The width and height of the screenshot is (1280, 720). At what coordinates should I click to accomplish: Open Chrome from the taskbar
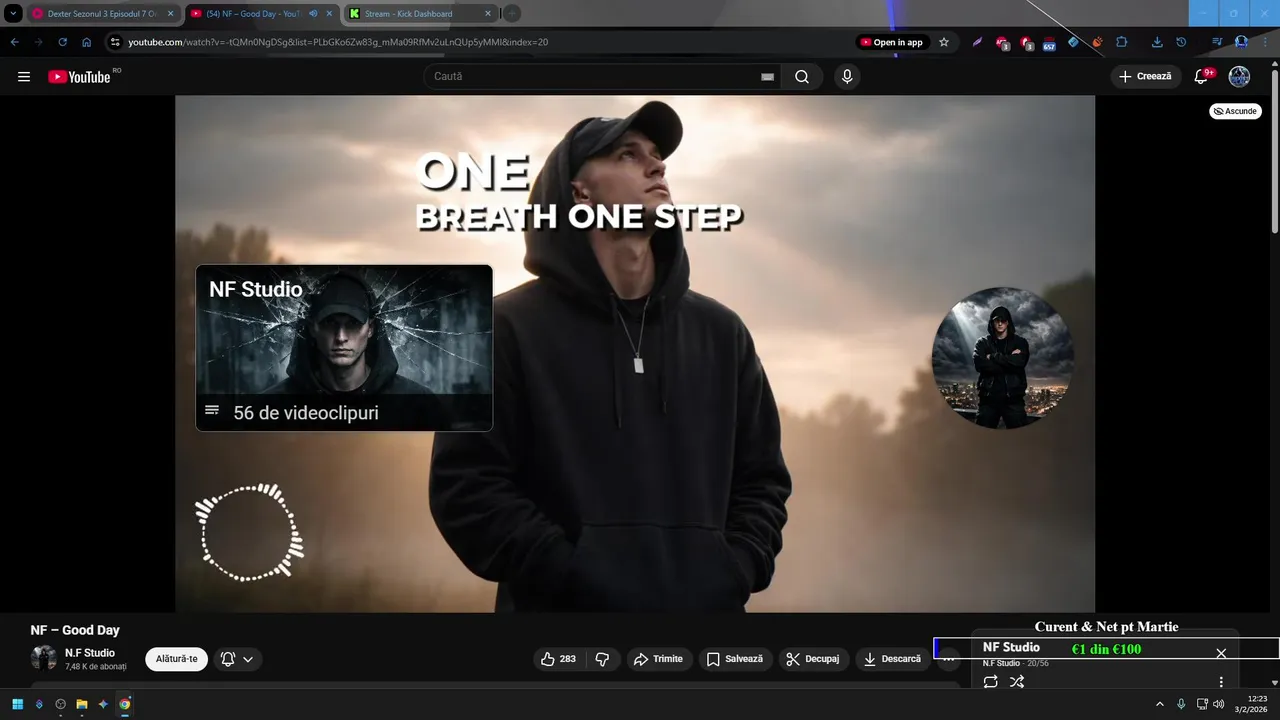[x=125, y=704]
